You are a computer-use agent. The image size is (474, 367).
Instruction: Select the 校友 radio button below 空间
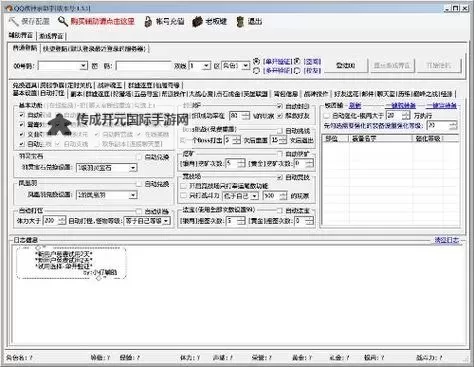click(x=297, y=70)
